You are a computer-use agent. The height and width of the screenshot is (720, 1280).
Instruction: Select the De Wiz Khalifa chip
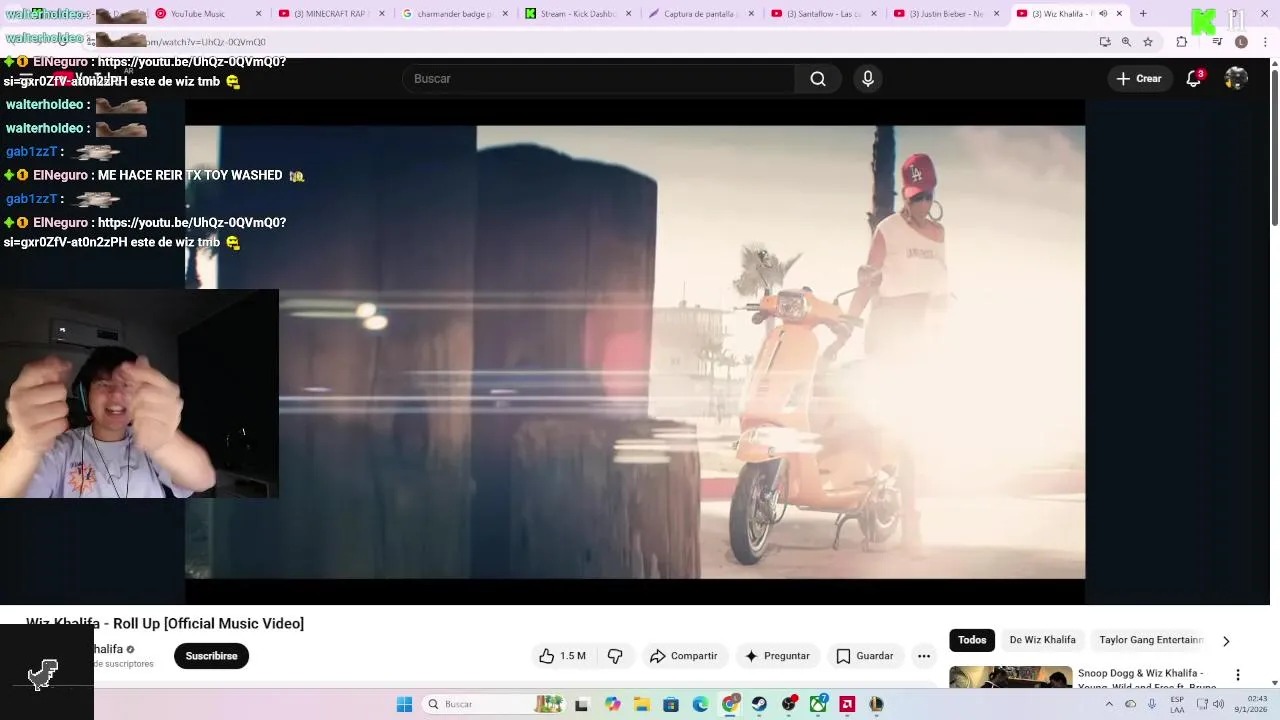coord(1042,640)
